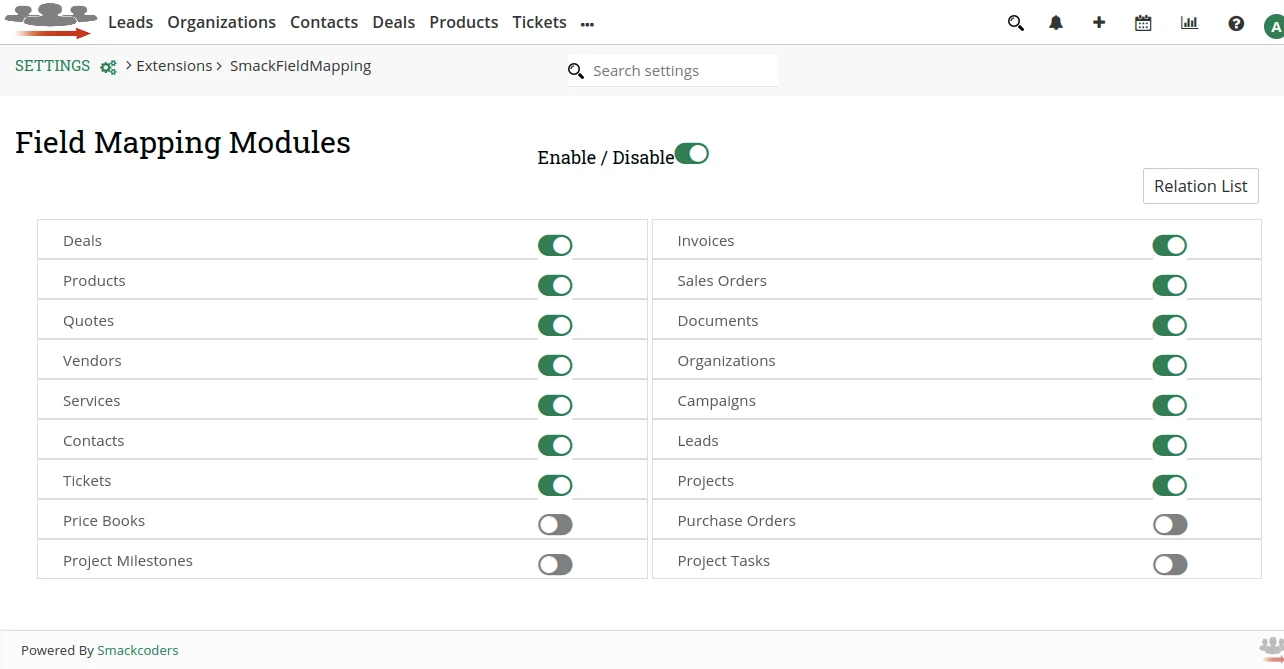Click the help question mark icon
The height and width of the screenshot is (669, 1284).
pyautogui.click(x=1236, y=23)
